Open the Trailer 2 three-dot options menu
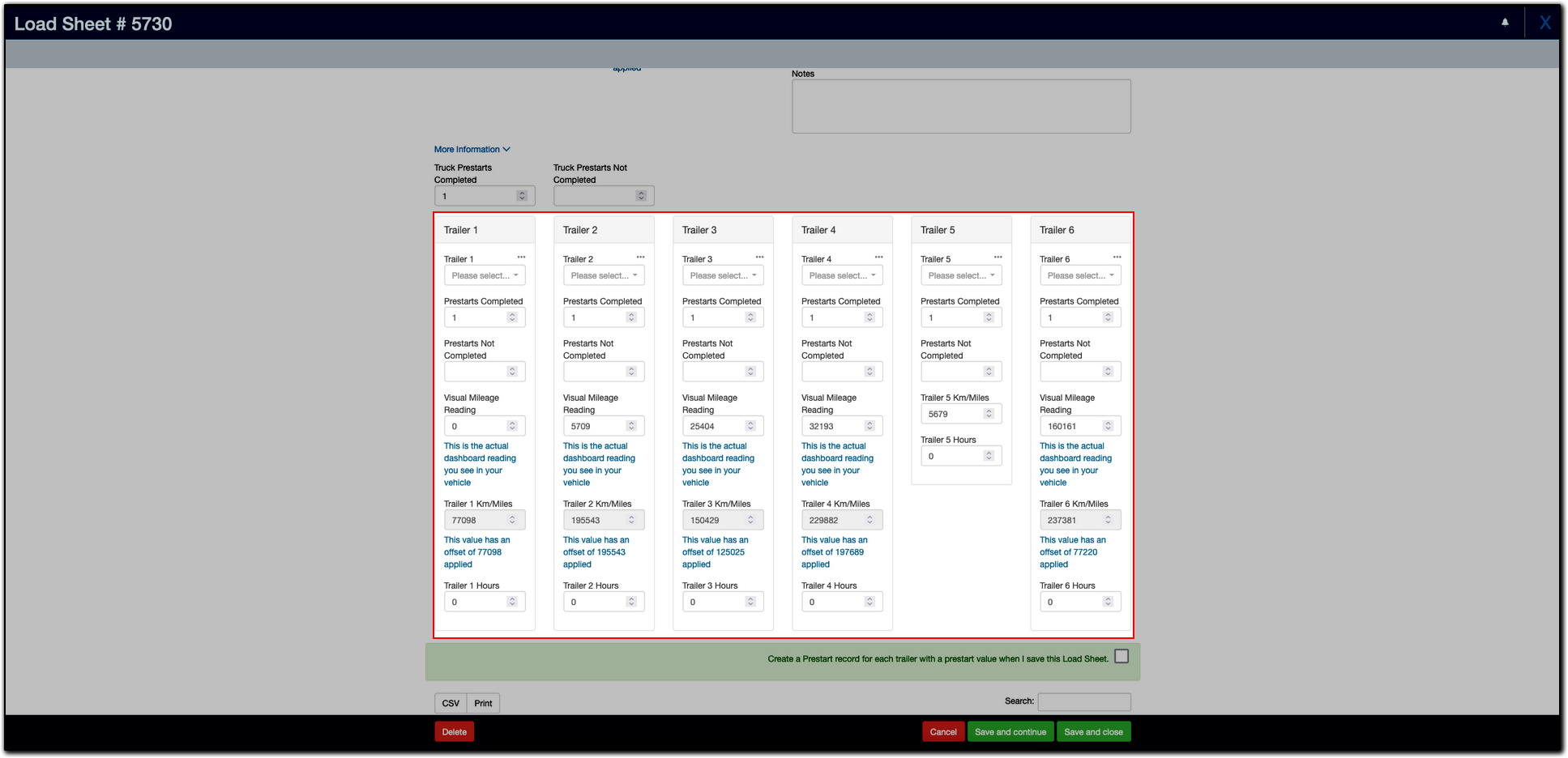 640,258
